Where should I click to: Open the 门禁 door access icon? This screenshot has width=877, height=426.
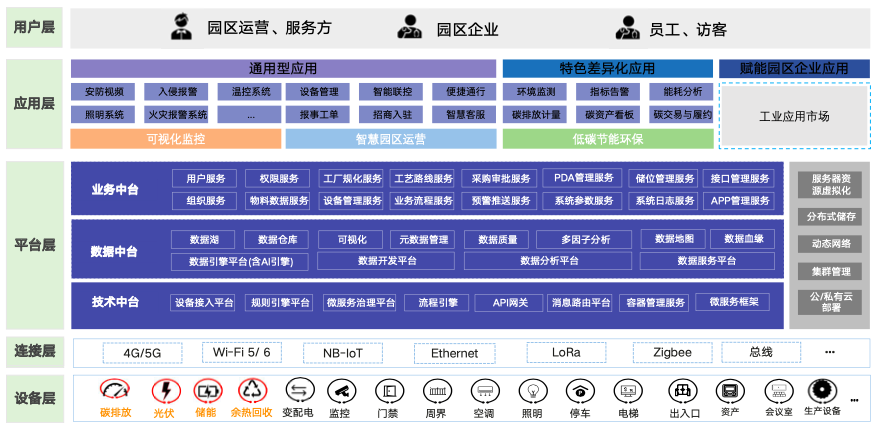[x=388, y=390]
